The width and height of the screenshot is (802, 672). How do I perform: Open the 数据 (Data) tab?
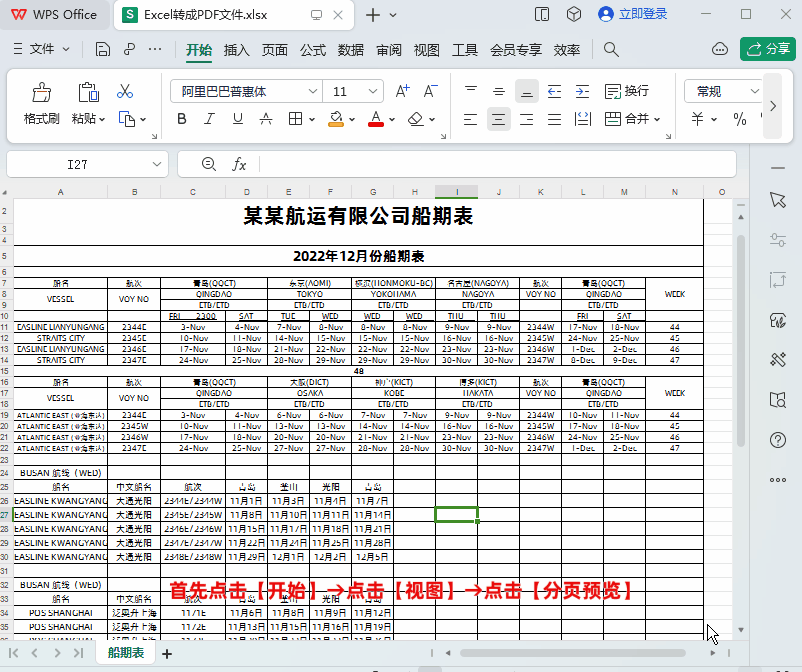click(x=351, y=50)
